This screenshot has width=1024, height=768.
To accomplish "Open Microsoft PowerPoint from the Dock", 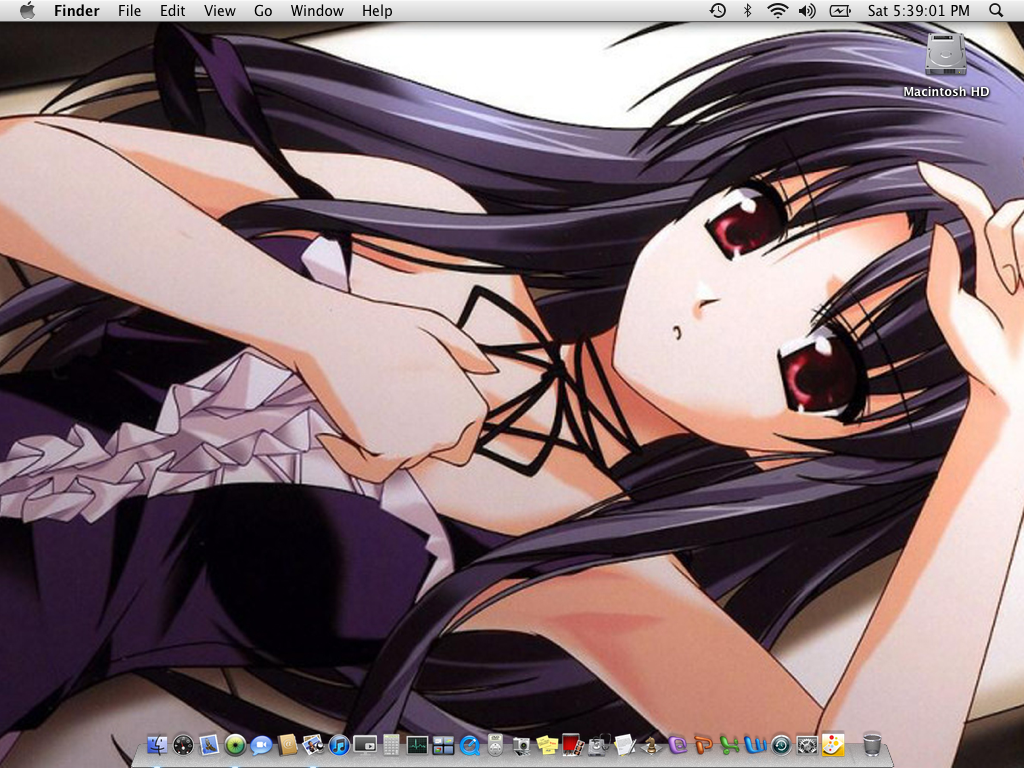I will click(703, 744).
